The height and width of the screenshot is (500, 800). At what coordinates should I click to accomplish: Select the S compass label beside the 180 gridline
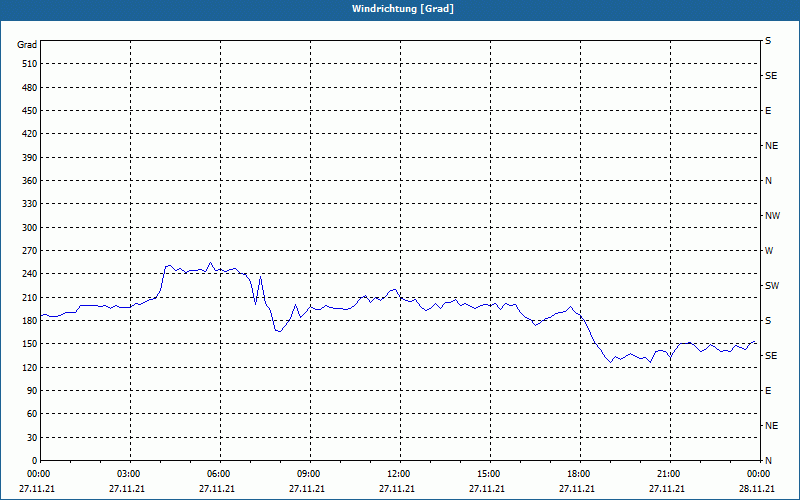pos(768,321)
